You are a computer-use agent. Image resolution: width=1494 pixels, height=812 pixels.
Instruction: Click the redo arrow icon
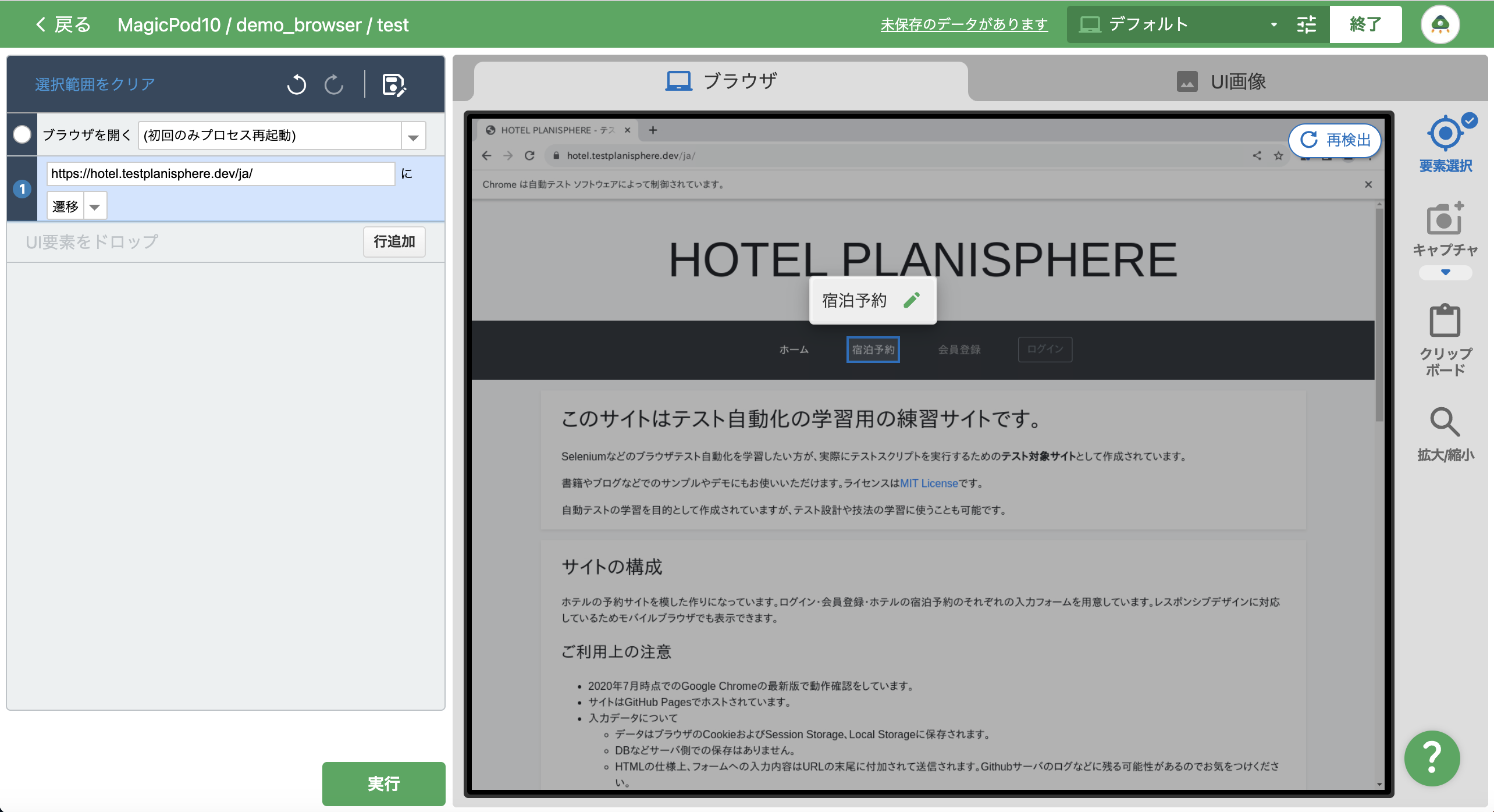click(x=334, y=85)
